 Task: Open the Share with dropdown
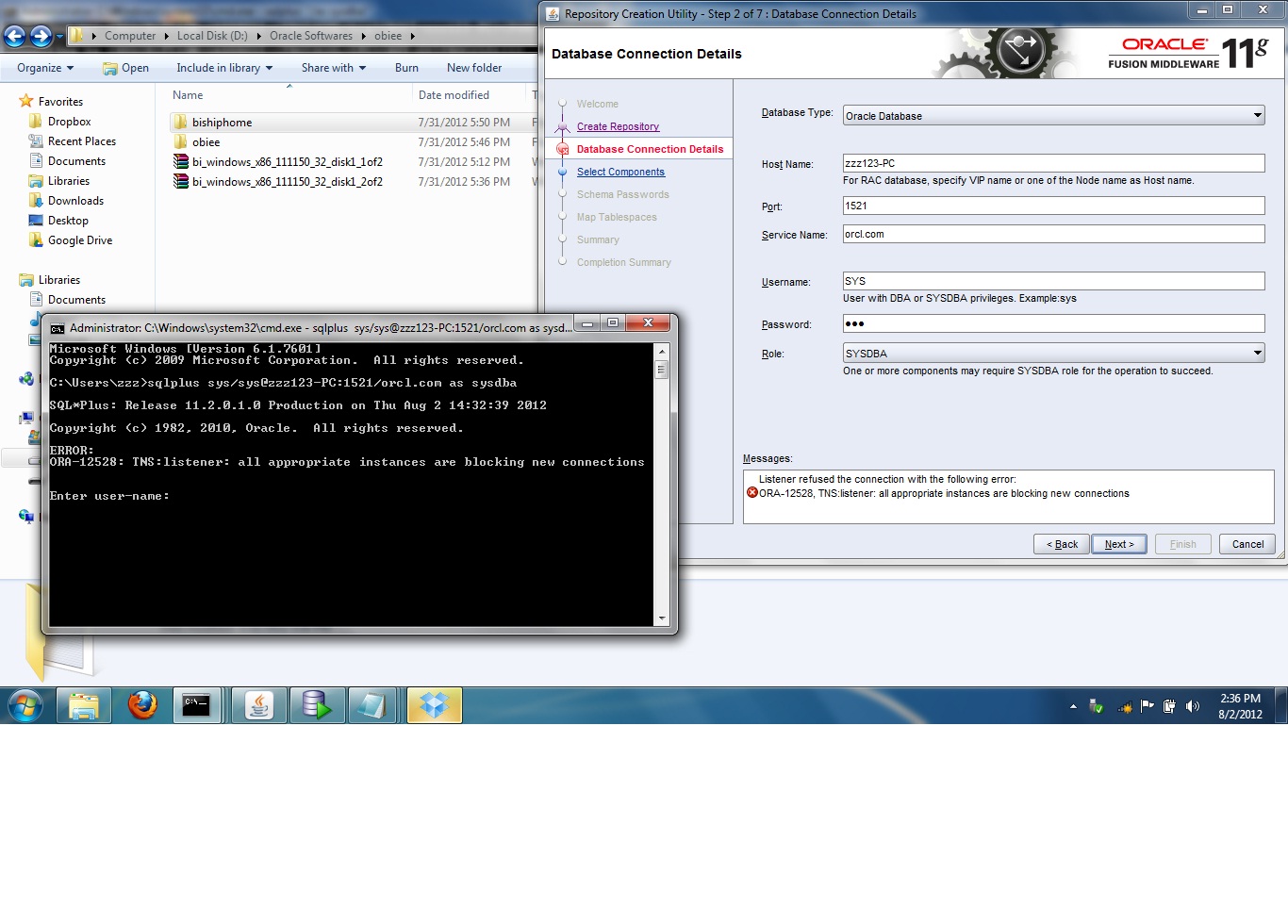click(334, 68)
